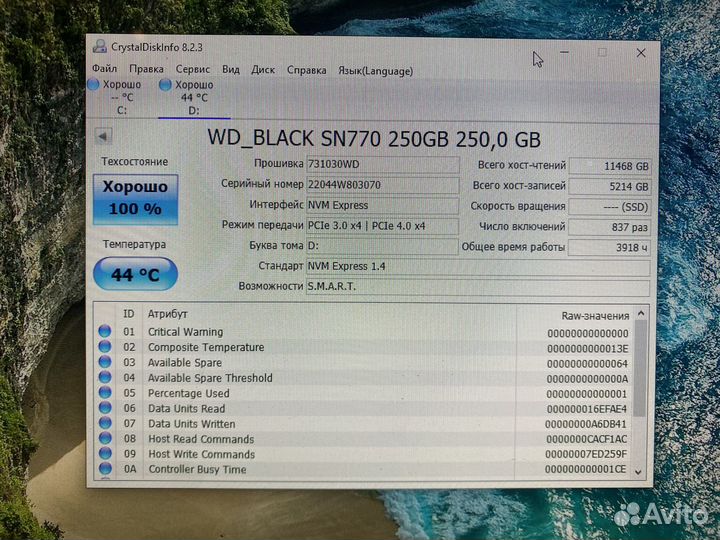Click the Возможности field S.M.A.R.T.
720x540 pixels.
coord(478,287)
